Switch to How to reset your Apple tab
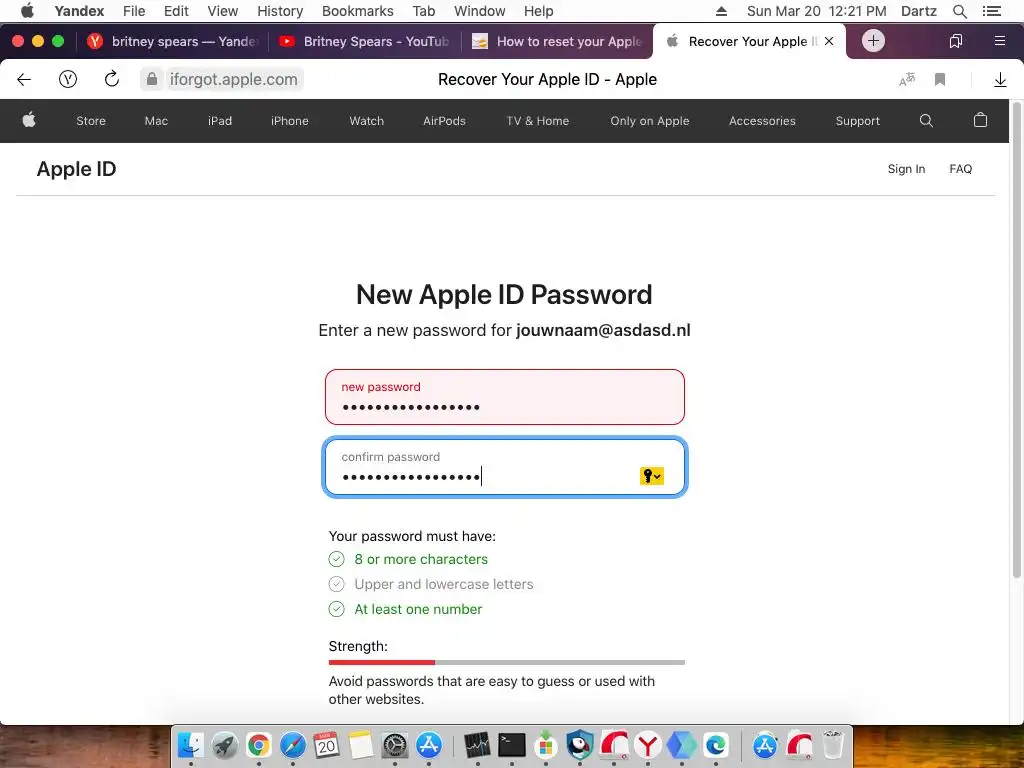 point(557,41)
